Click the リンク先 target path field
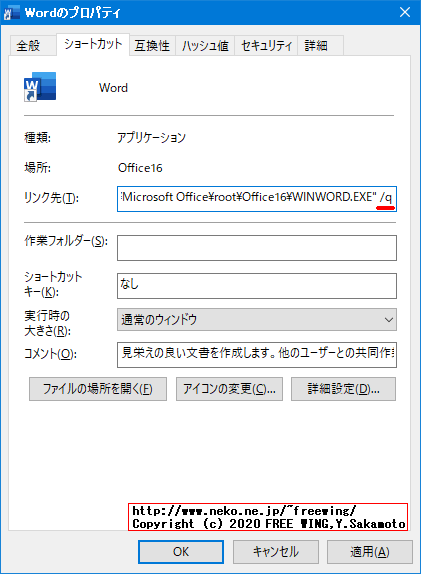Viewport: 421px width, 574px height. click(257, 199)
